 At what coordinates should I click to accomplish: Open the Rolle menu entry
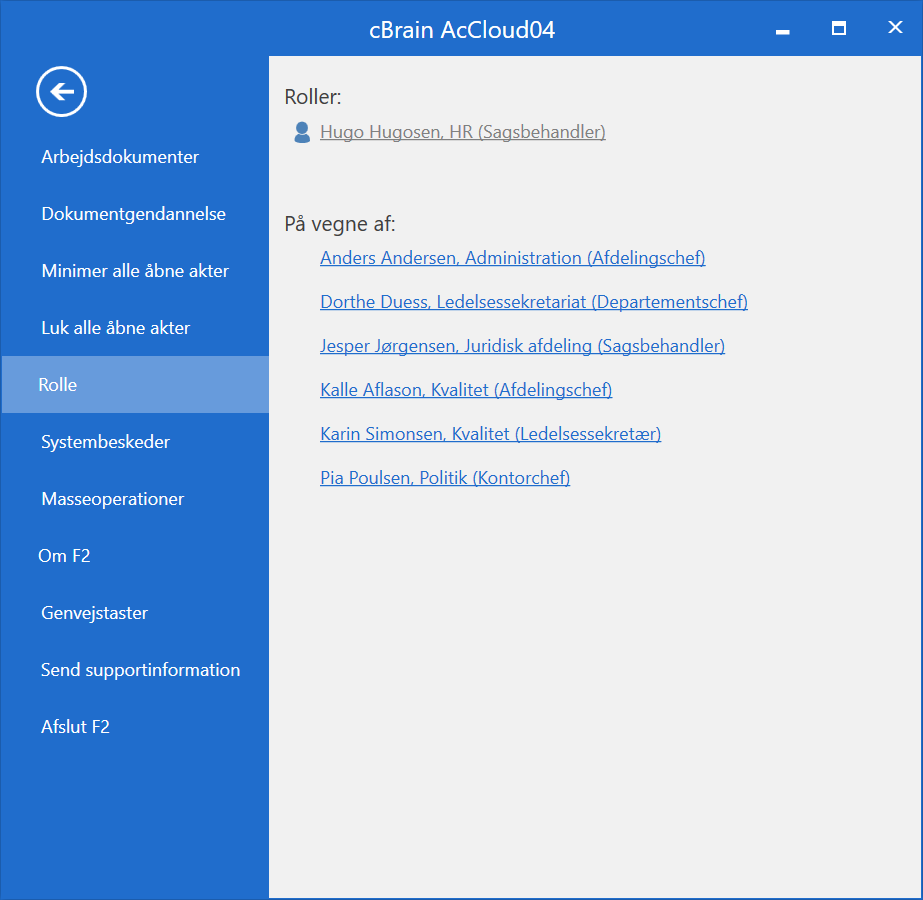click(58, 385)
